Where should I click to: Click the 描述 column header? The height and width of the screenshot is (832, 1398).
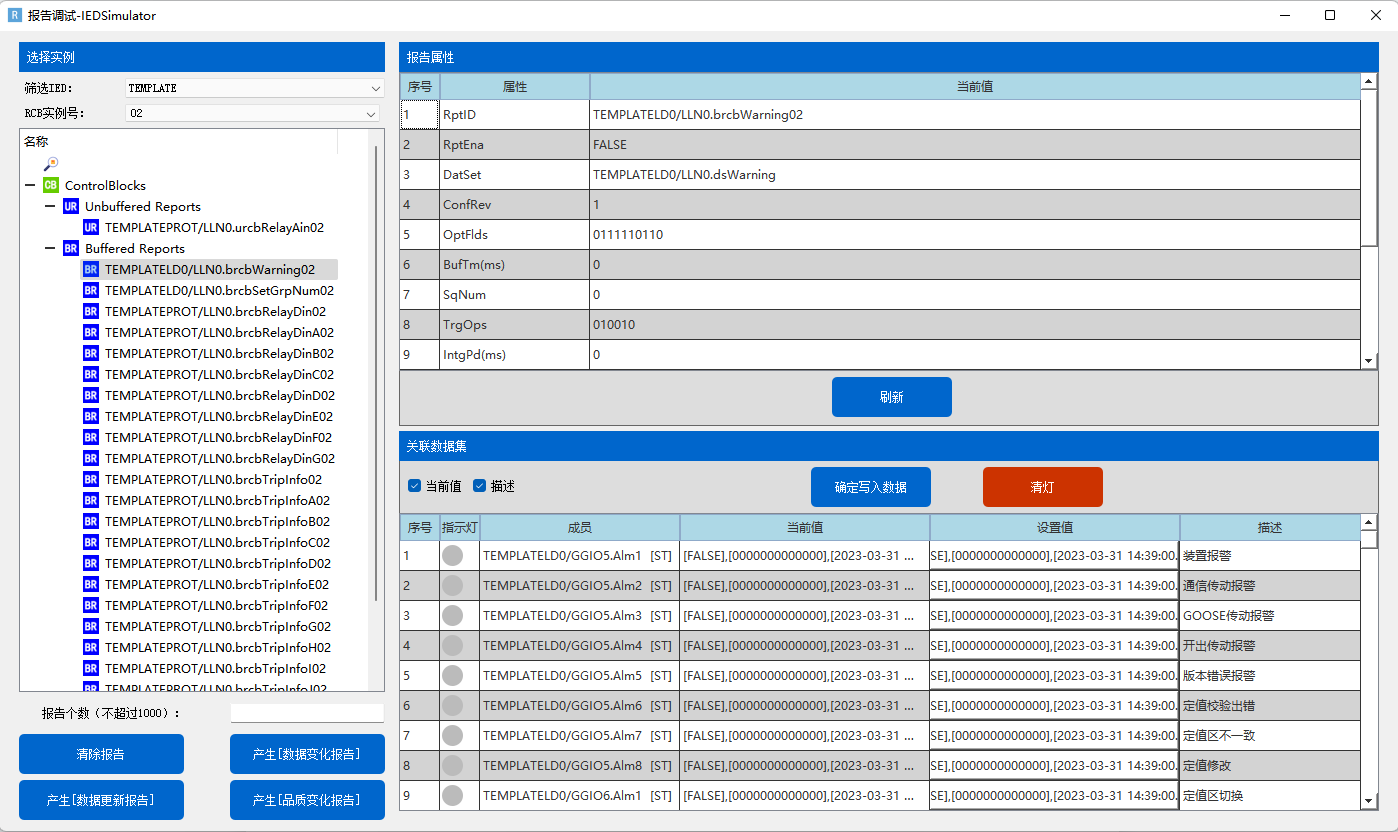pyautogui.click(x=1270, y=527)
